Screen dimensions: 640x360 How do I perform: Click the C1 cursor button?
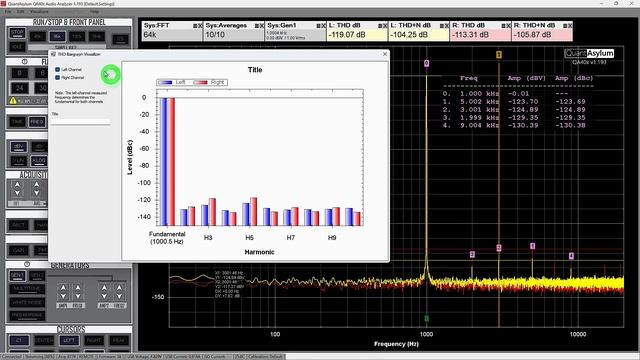(19, 340)
